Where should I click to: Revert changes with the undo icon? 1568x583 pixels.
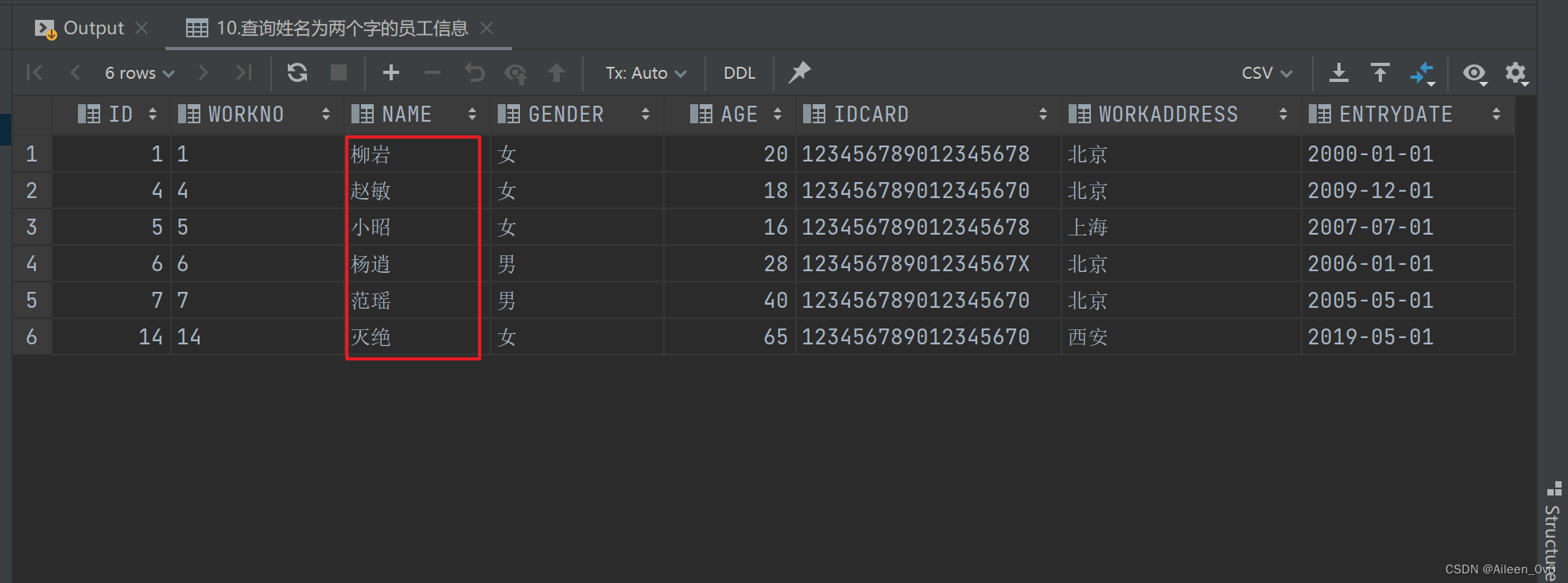pos(475,72)
